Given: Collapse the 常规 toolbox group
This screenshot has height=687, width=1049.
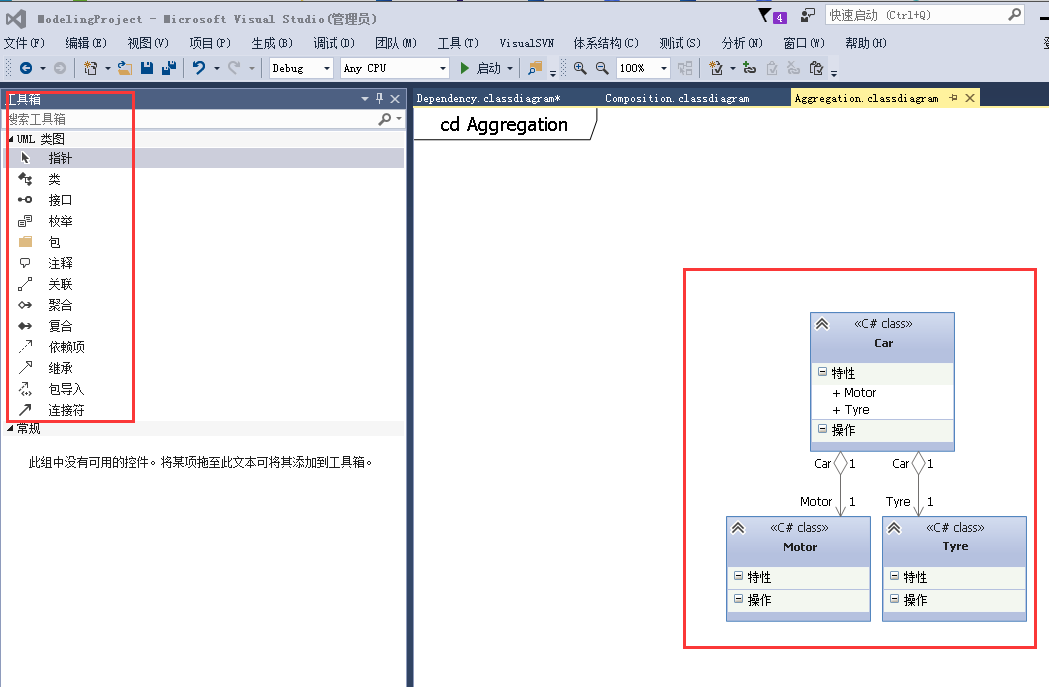Looking at the screenshot, I should tap(11, 429).
